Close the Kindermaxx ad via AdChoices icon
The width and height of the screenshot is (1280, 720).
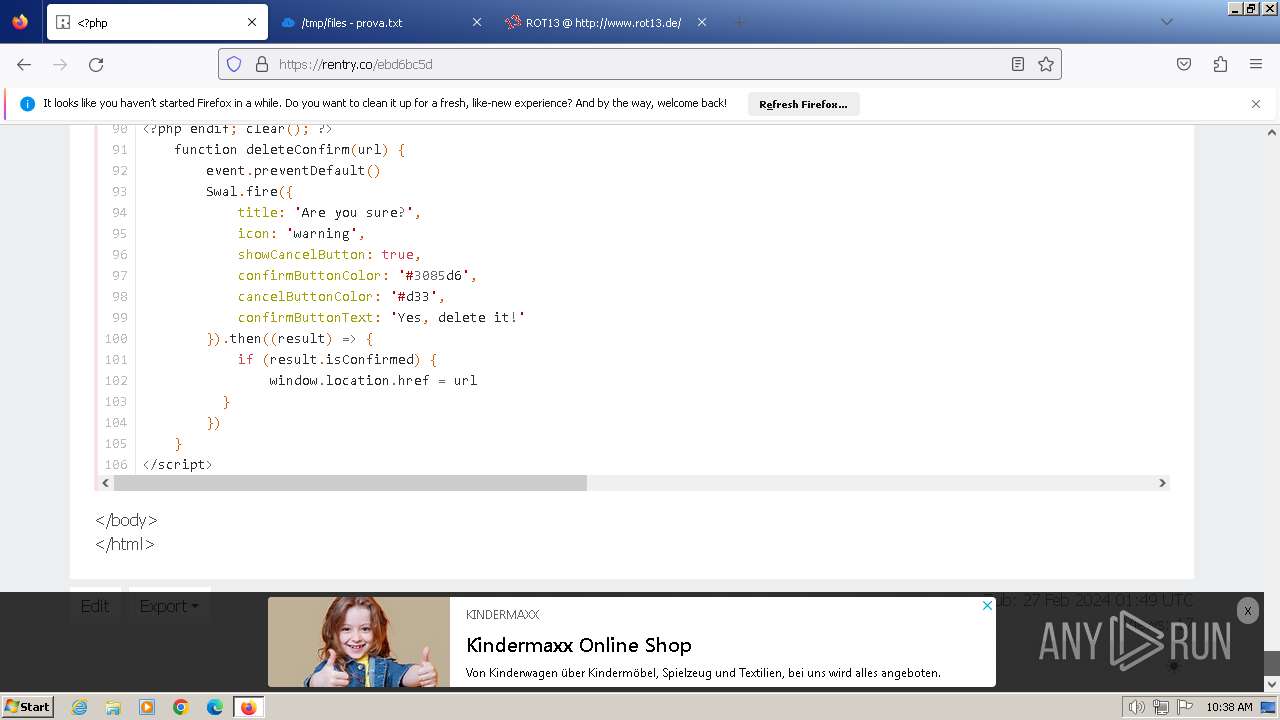pyautogui.click(x=987, y=605)
